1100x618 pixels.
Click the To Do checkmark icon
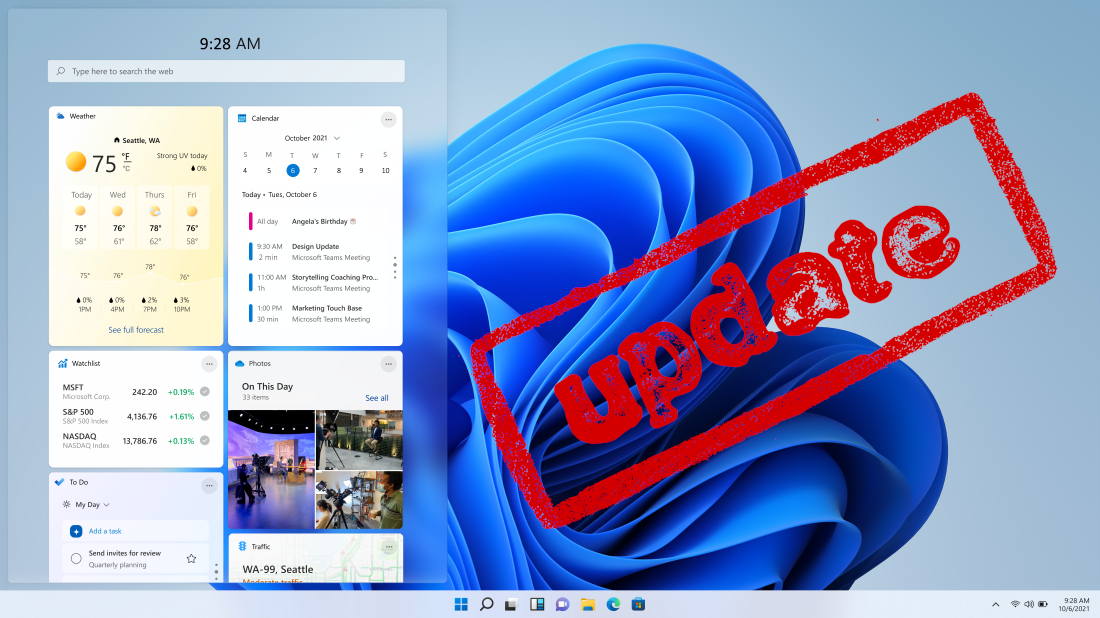(x=60, y=482)
